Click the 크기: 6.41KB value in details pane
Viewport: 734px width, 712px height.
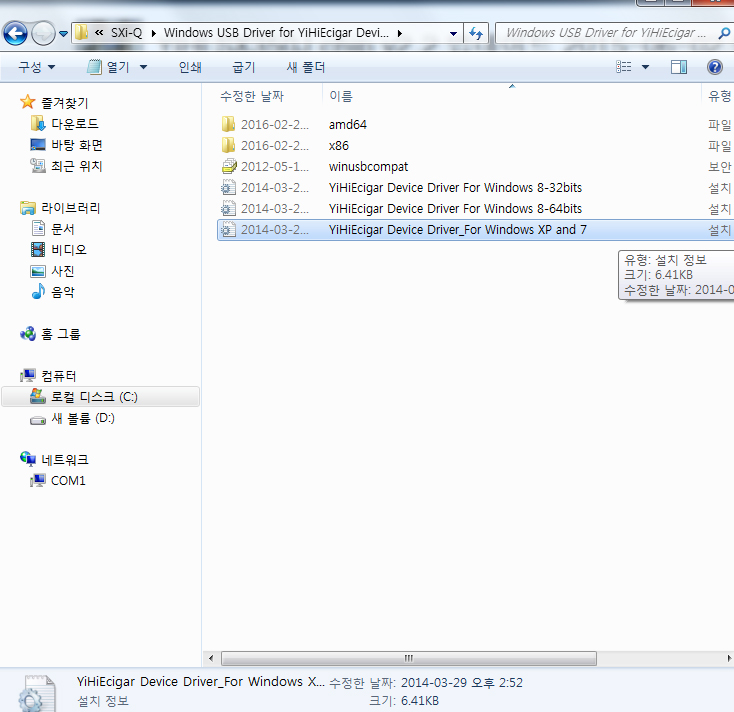[x=420, y=701]
